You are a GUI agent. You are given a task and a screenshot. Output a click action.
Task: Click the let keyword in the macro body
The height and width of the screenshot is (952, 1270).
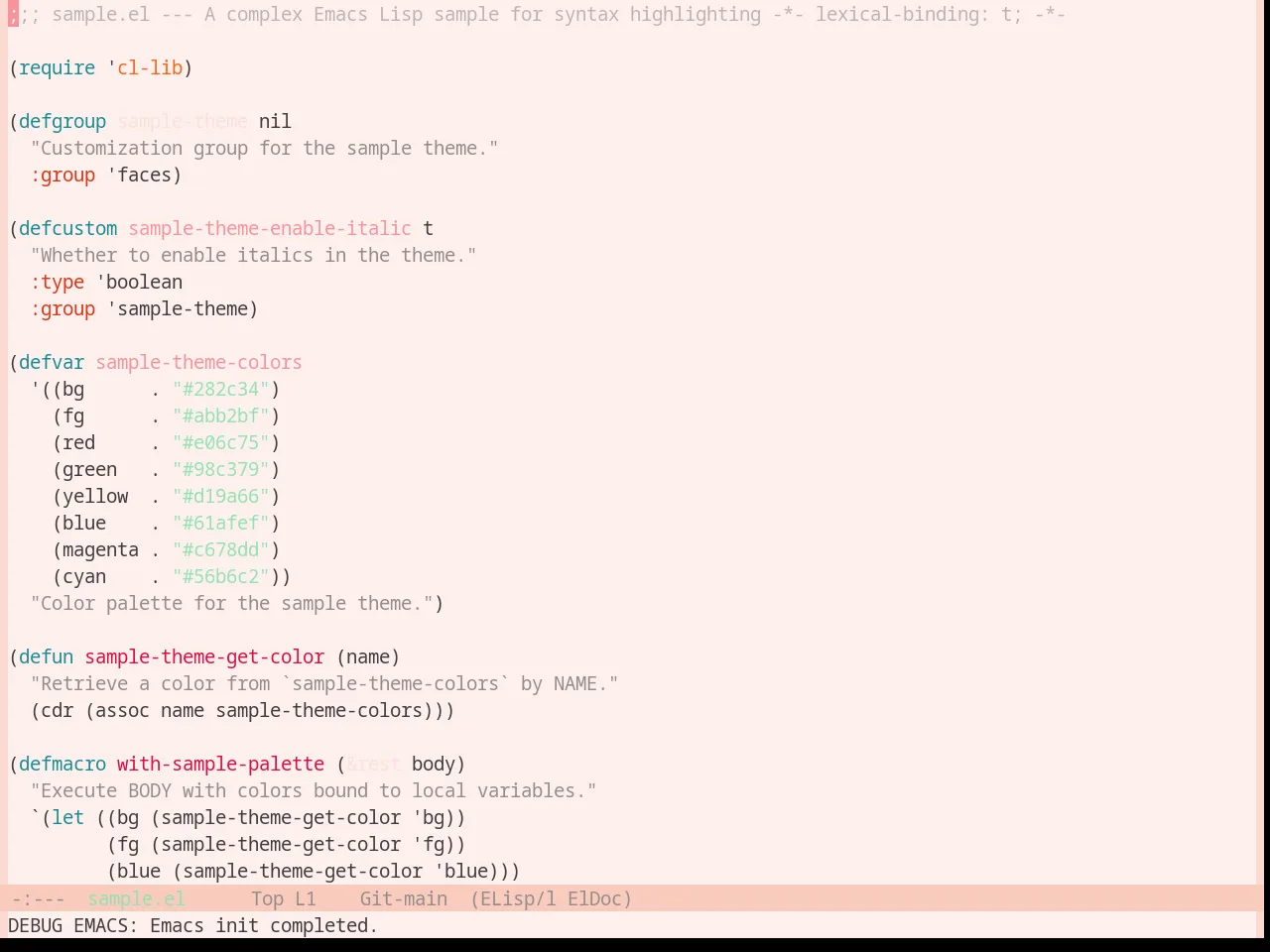point(67,817)
